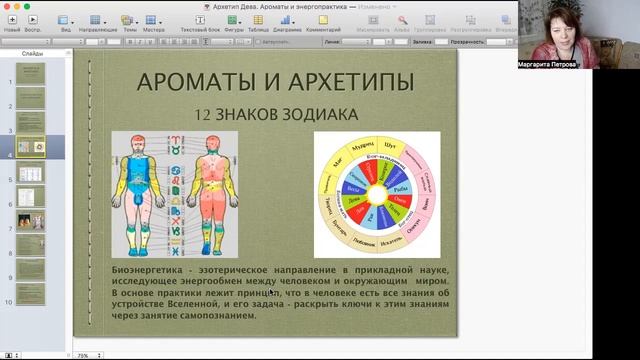This screenshot has height=360, width=640.
Task: Select slide 6 thumbnail
Action: 31,196
